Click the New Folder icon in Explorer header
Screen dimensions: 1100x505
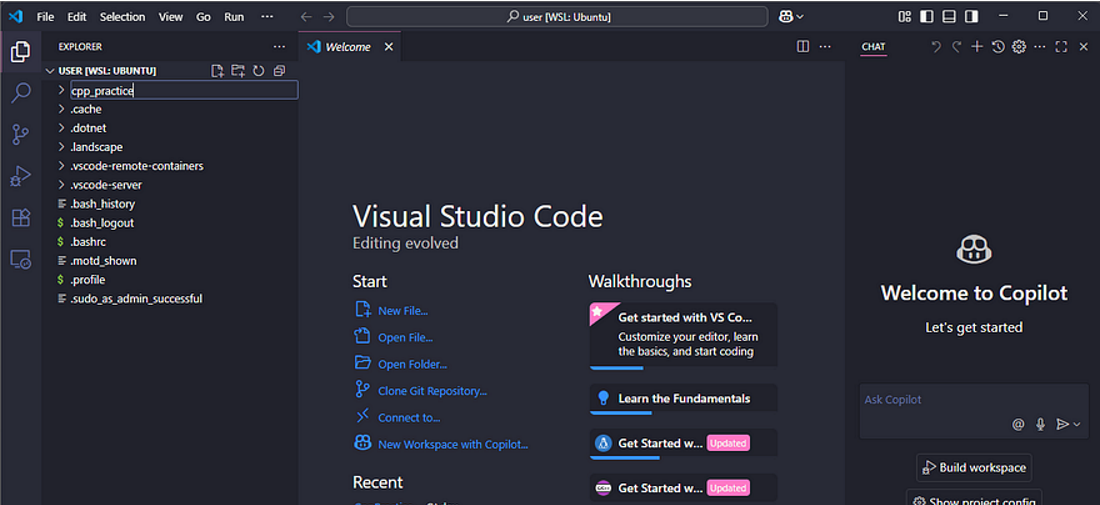click(x=238, y=71)
